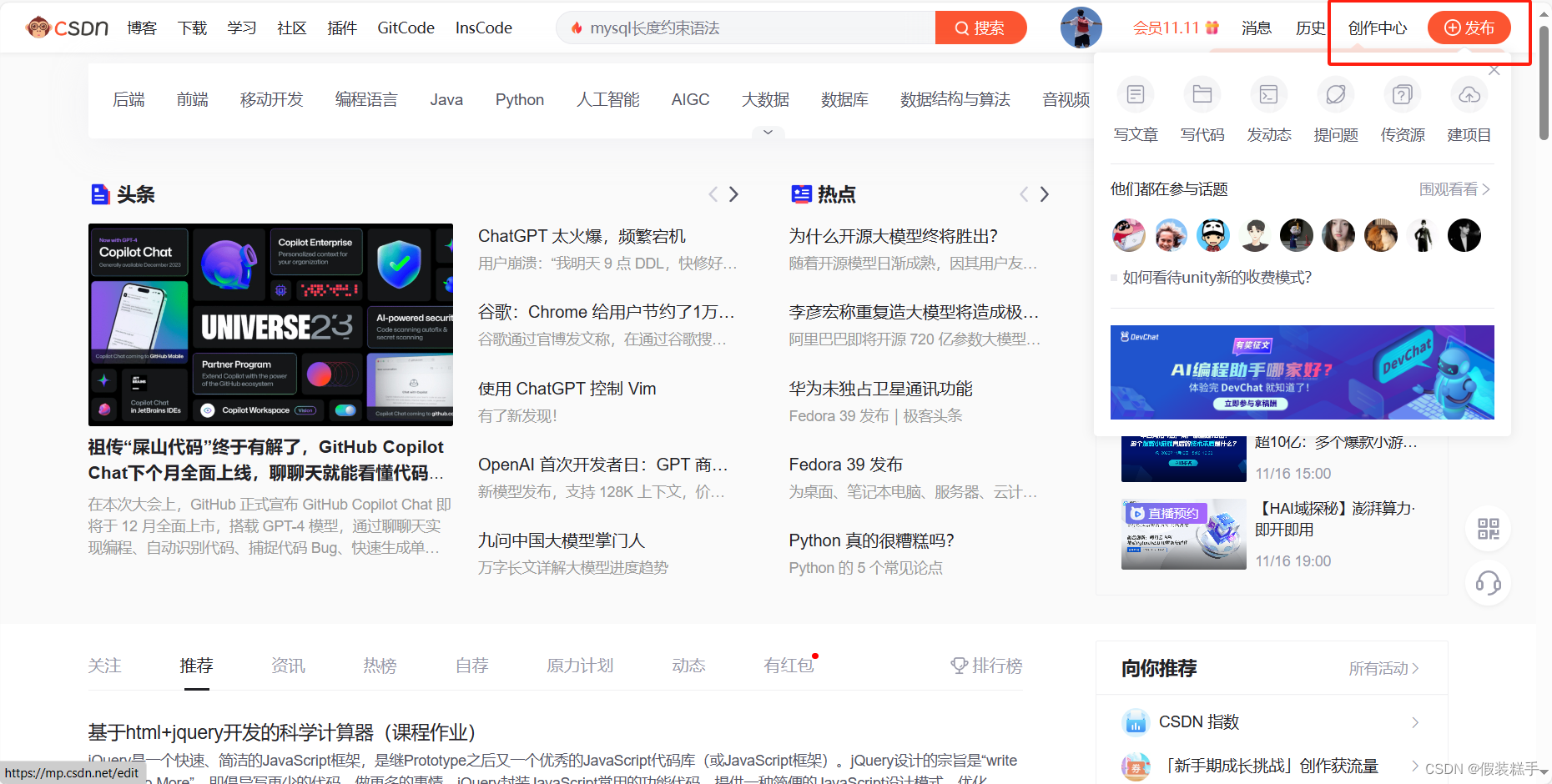The width and height of the screenshot is (1552, 784).
Task: Open the 博客 menu item
Action: point(142,28)
